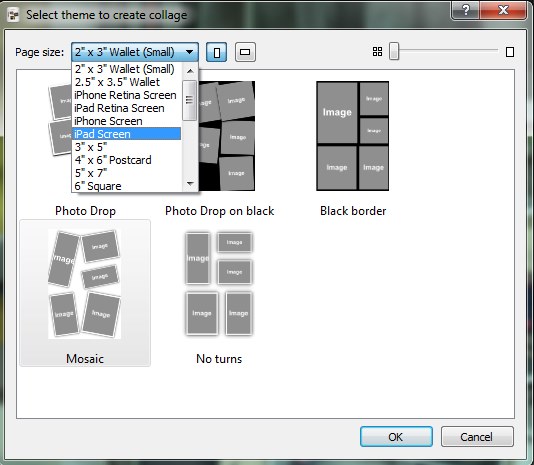Image resolution: width=534 pixels, height=465 pixels.
Task: Select the Black border theme thumbnail
Action: pyautogui.click(x=352, y=136)
